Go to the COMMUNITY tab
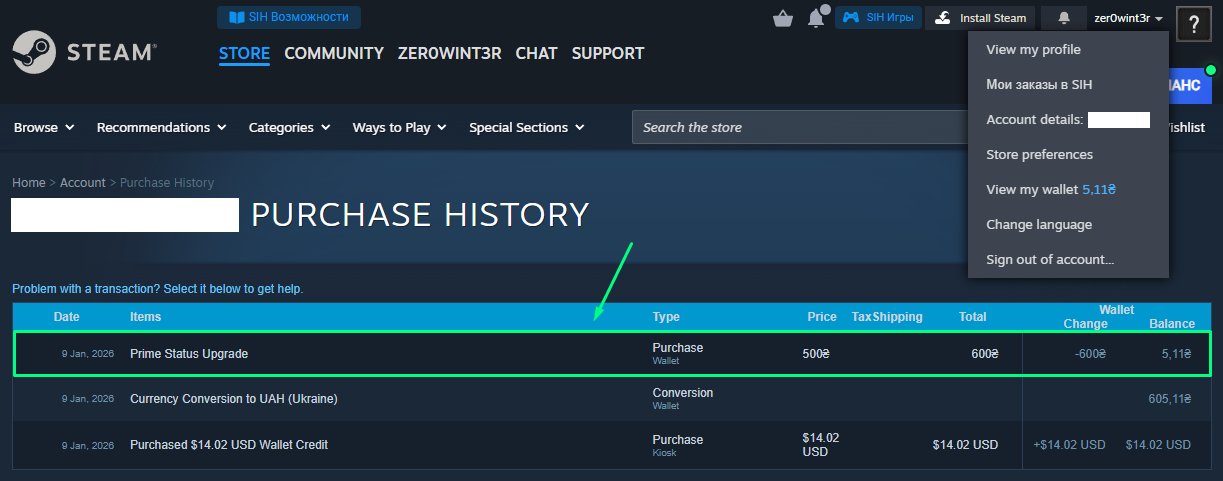Screen dimensions: 1223x481 click(x=334, y=53)
